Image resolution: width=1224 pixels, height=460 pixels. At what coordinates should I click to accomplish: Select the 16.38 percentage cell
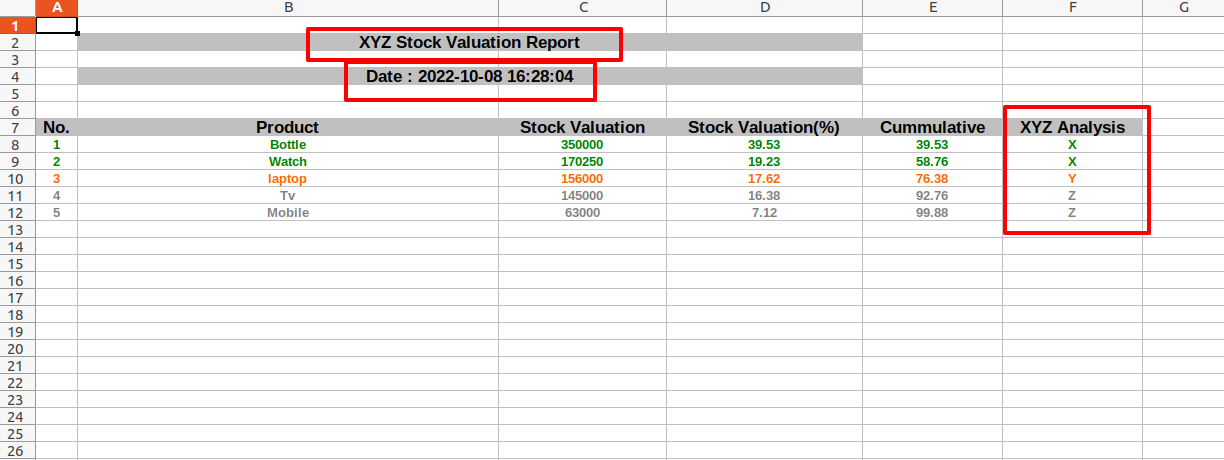(x=764, y=196)
